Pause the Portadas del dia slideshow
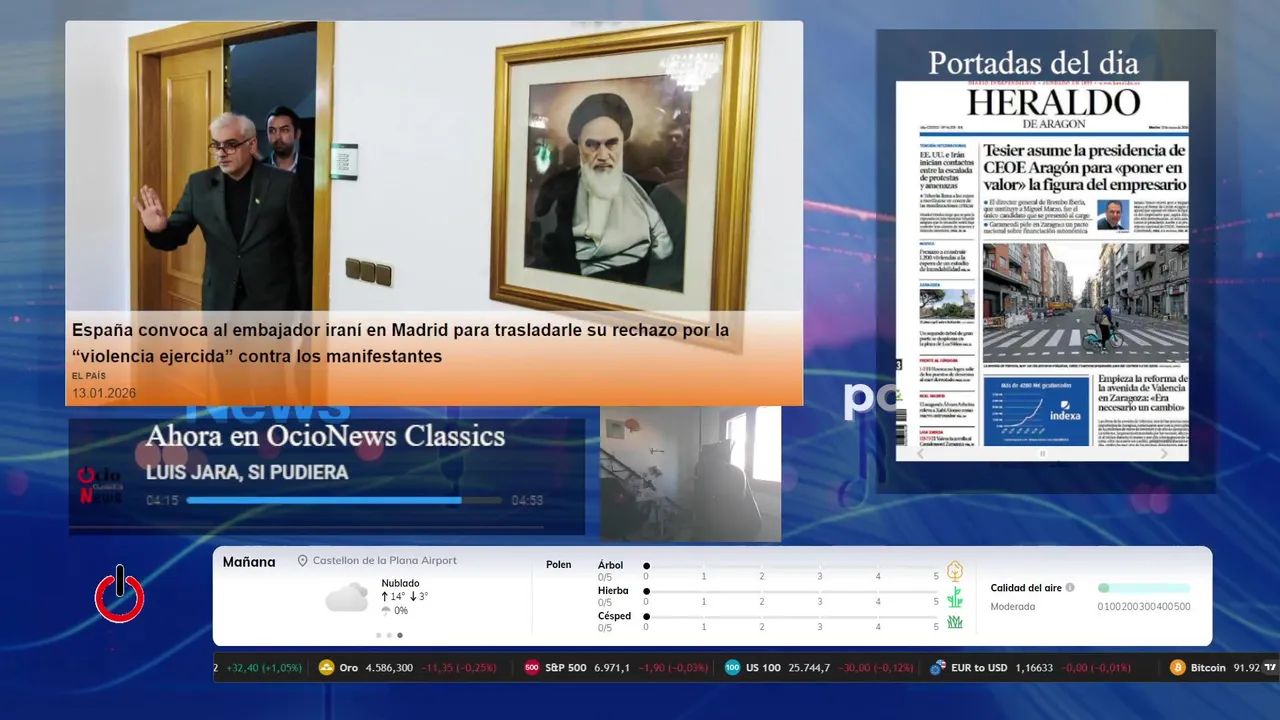 1042,453
